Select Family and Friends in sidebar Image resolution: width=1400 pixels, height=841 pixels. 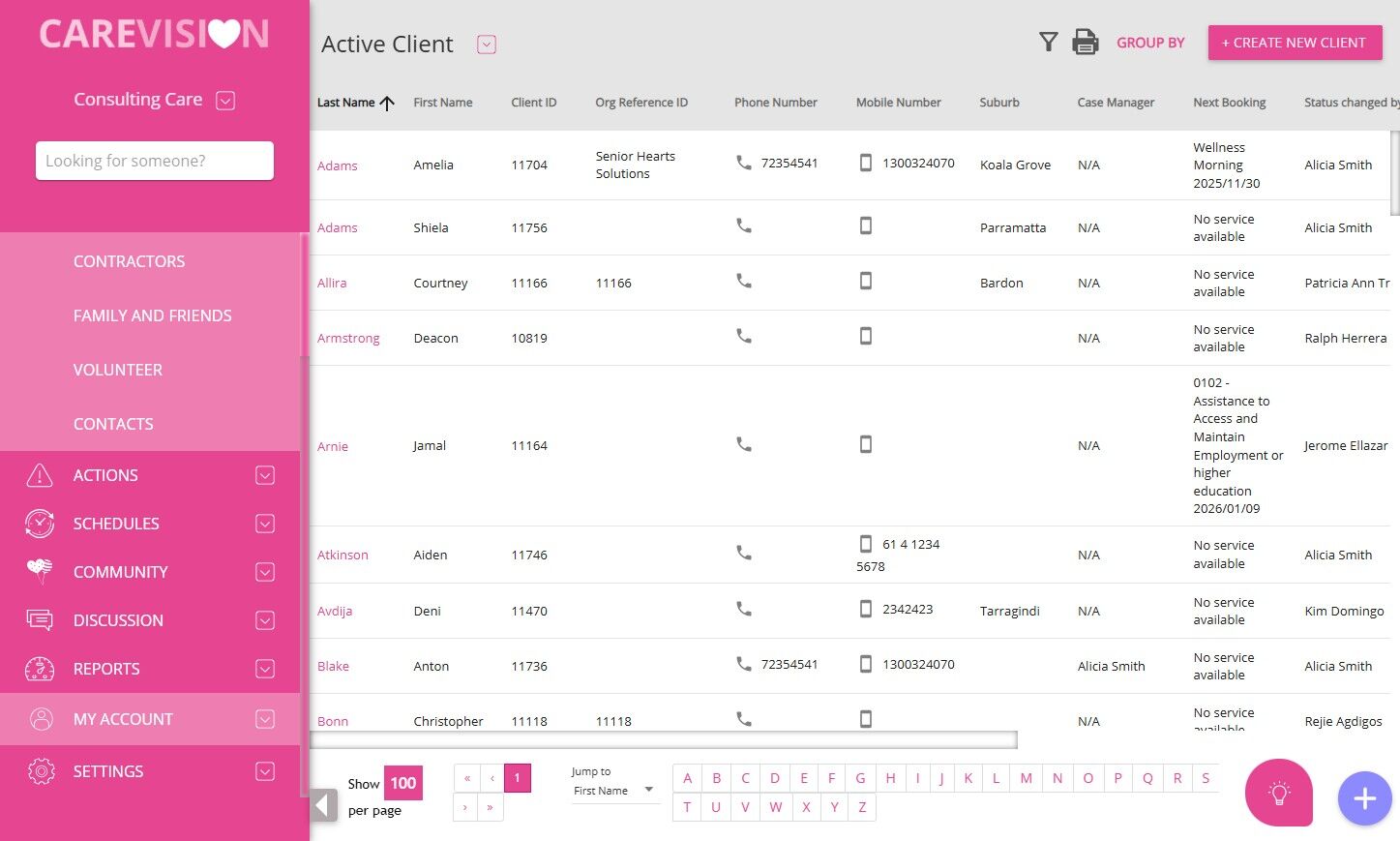click(153, 315)
